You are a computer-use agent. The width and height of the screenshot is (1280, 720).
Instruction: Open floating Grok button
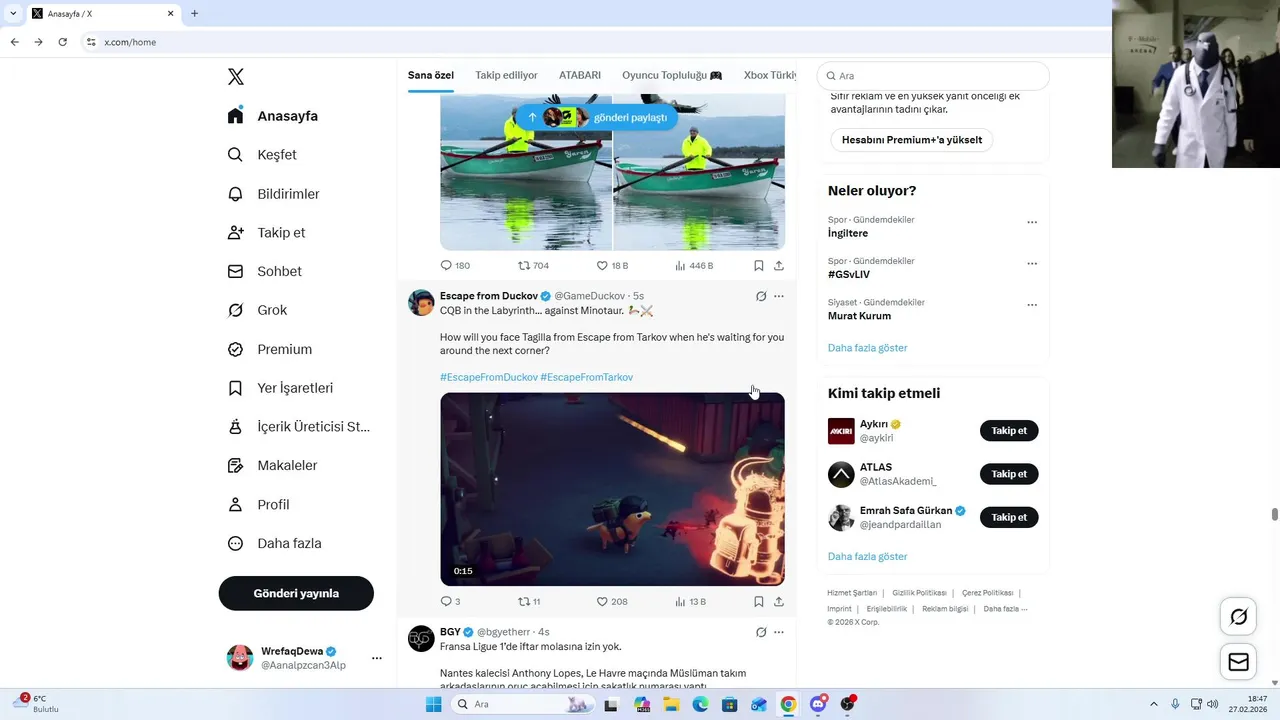1238,617
